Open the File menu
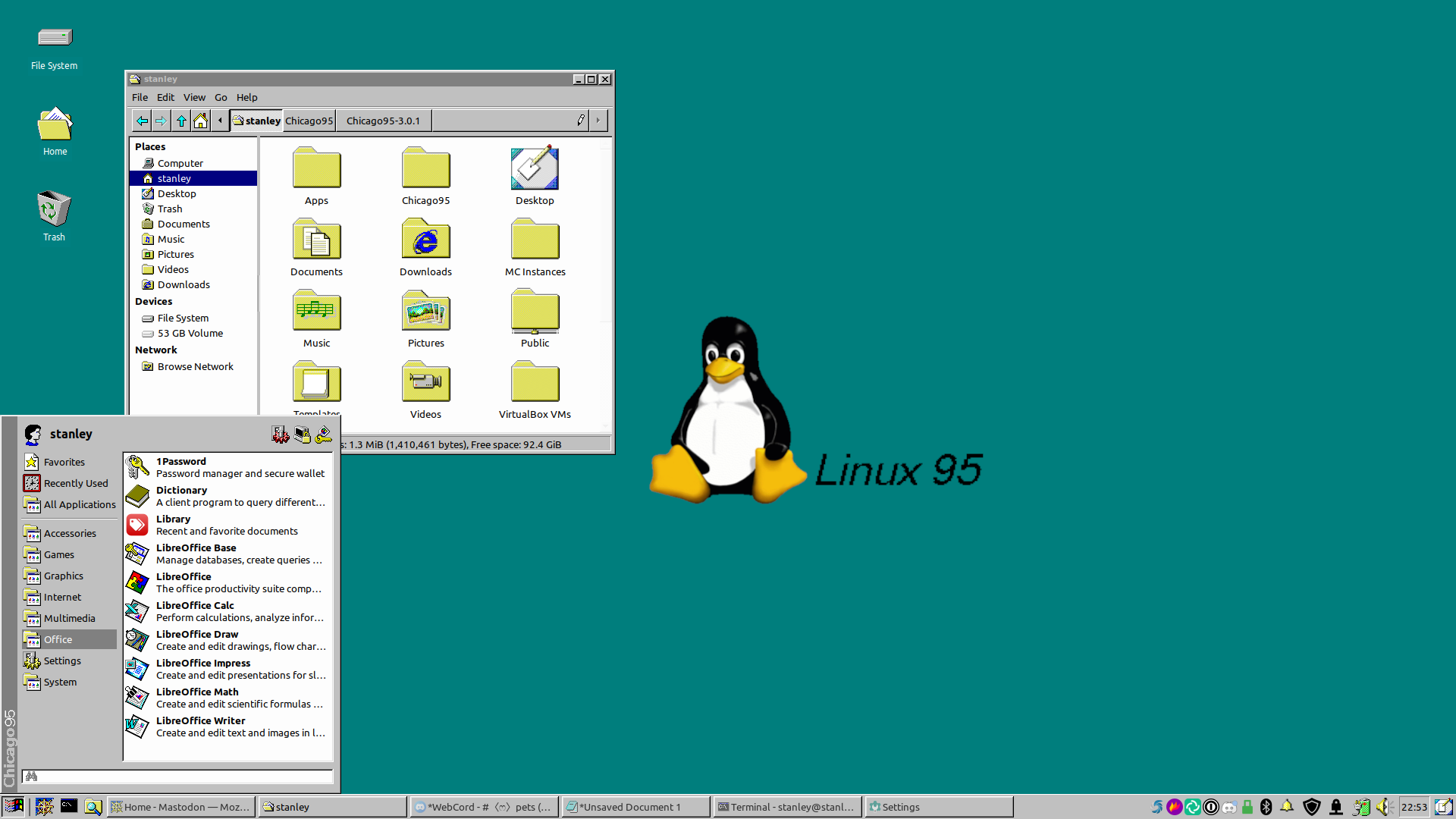Image resolution: width=1456 pixels, height=819 pixels. point(140,97)
